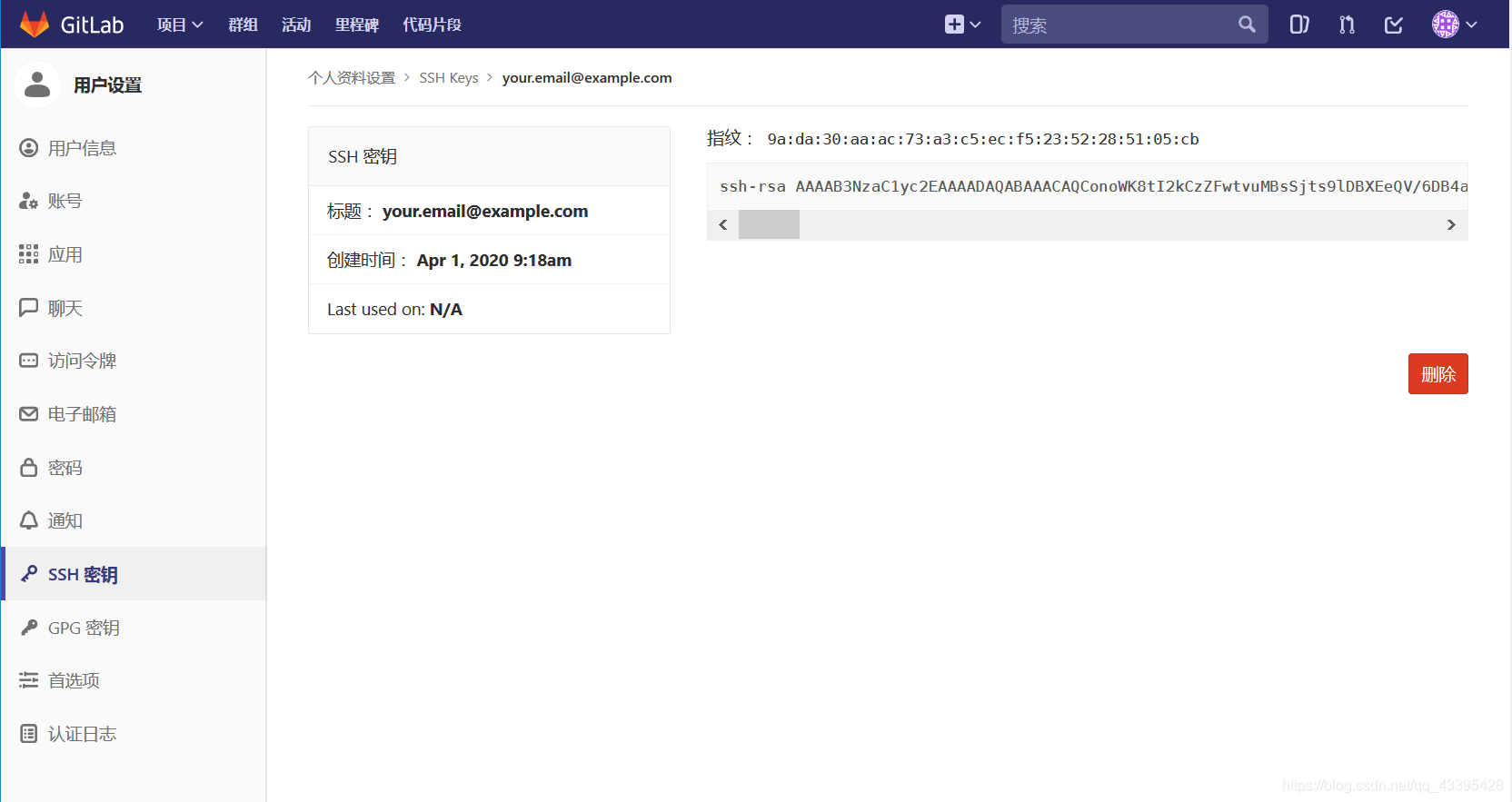Click the SSH 密钥 card header
Viewport: 1512px width, 802px height.
[489, 156]
